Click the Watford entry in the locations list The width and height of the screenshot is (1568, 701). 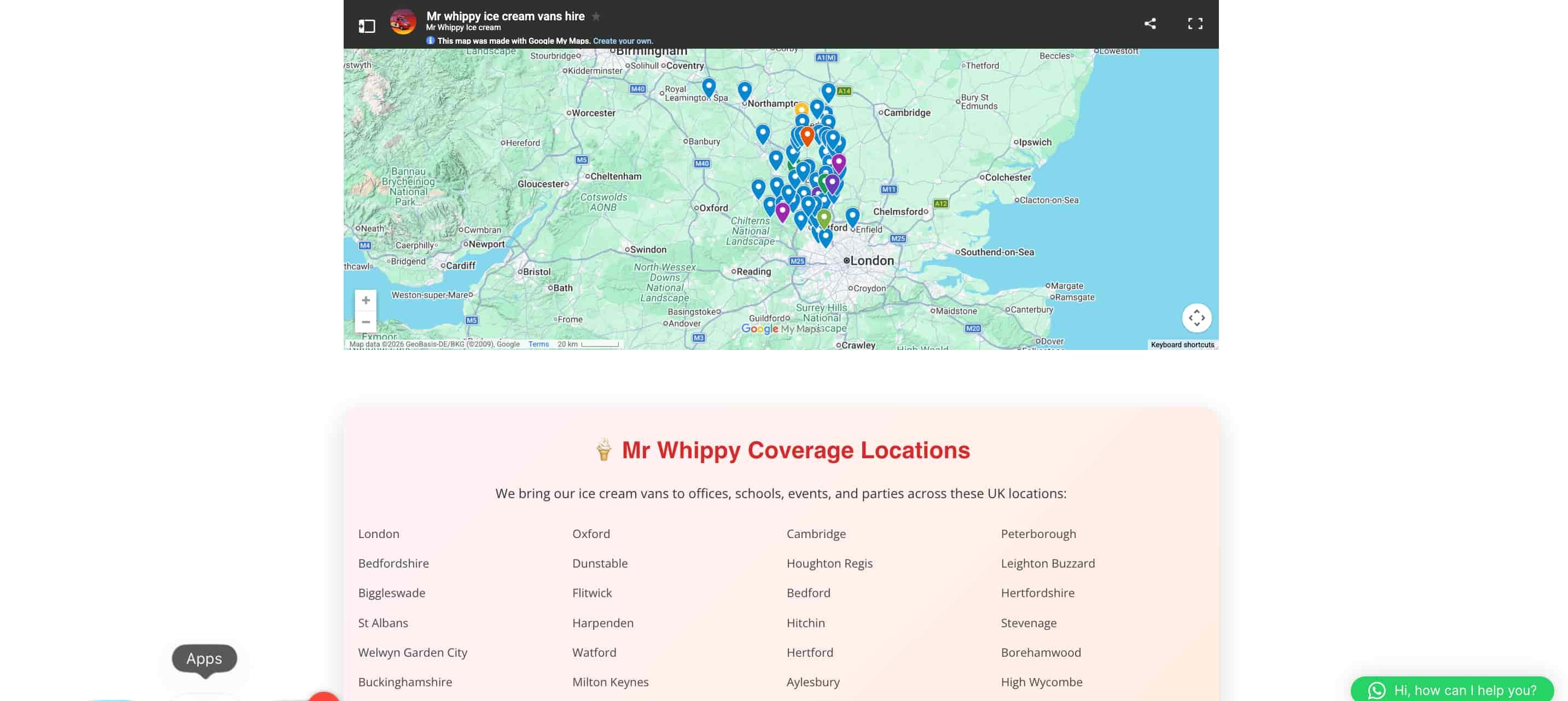click(x=594, y=652)
